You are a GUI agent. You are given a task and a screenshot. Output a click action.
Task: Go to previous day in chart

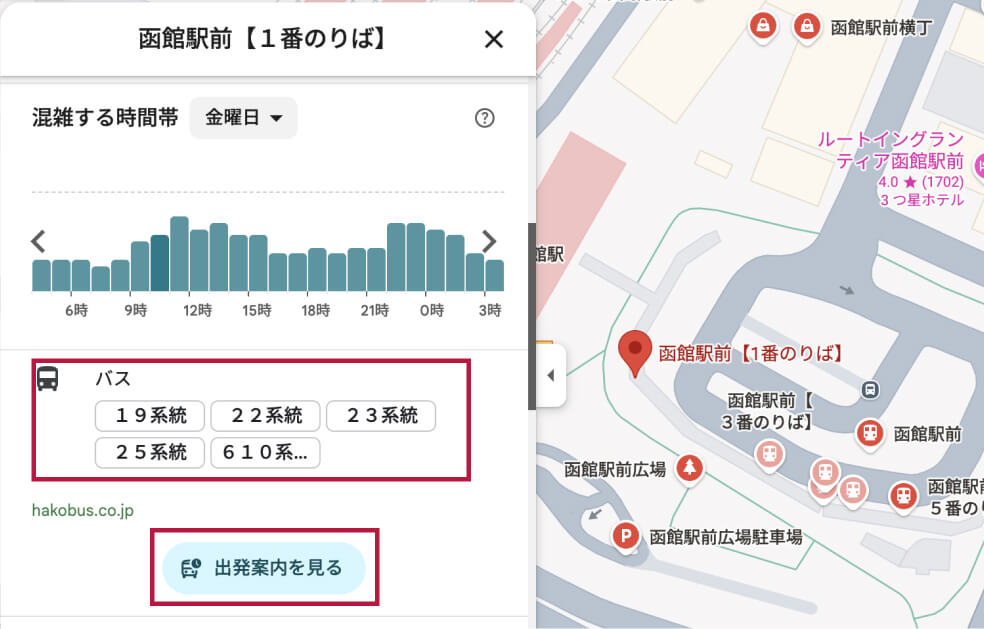pyautogui.click(x=38, y=241)
